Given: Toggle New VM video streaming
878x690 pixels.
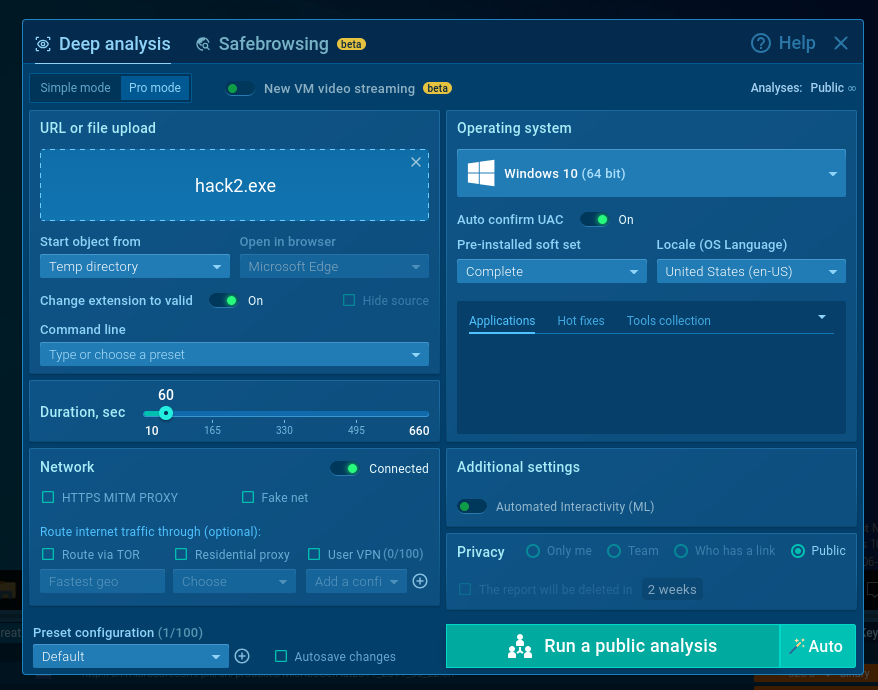Looking at the screenshot, I should point(240,88).
